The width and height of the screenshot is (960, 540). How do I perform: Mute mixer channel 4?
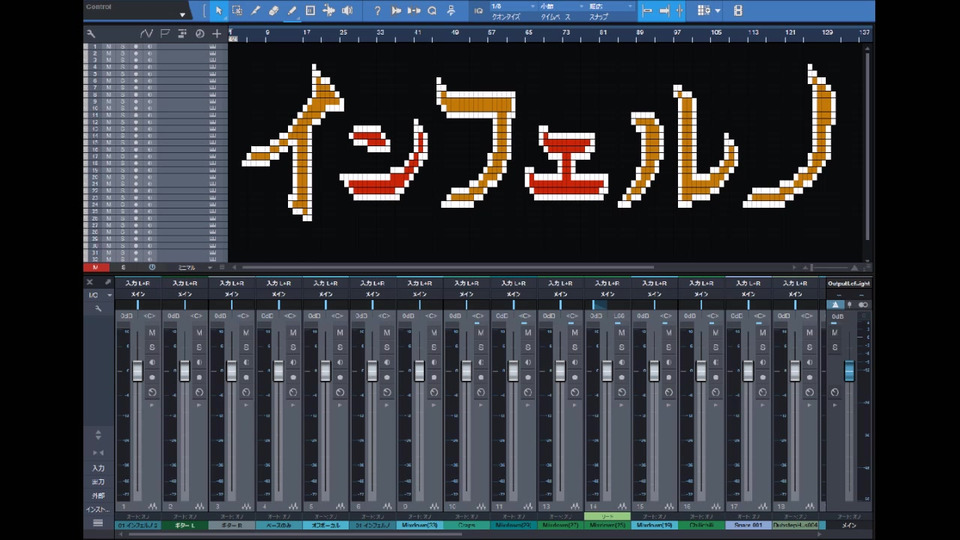[x=293, y=332]
